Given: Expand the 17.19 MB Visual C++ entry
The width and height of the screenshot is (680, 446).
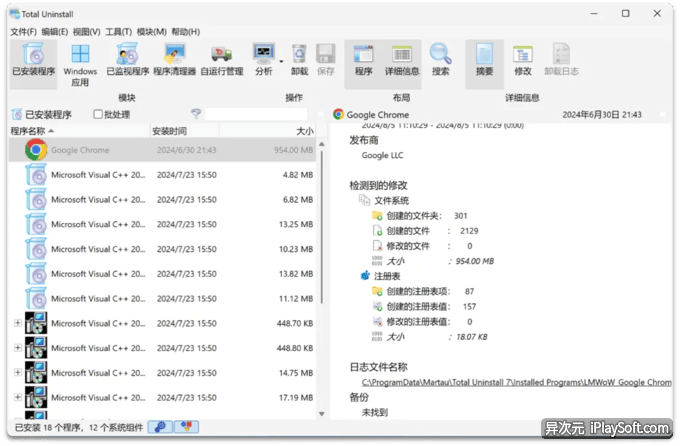Looking at the screenshot, I should (18, 397).
